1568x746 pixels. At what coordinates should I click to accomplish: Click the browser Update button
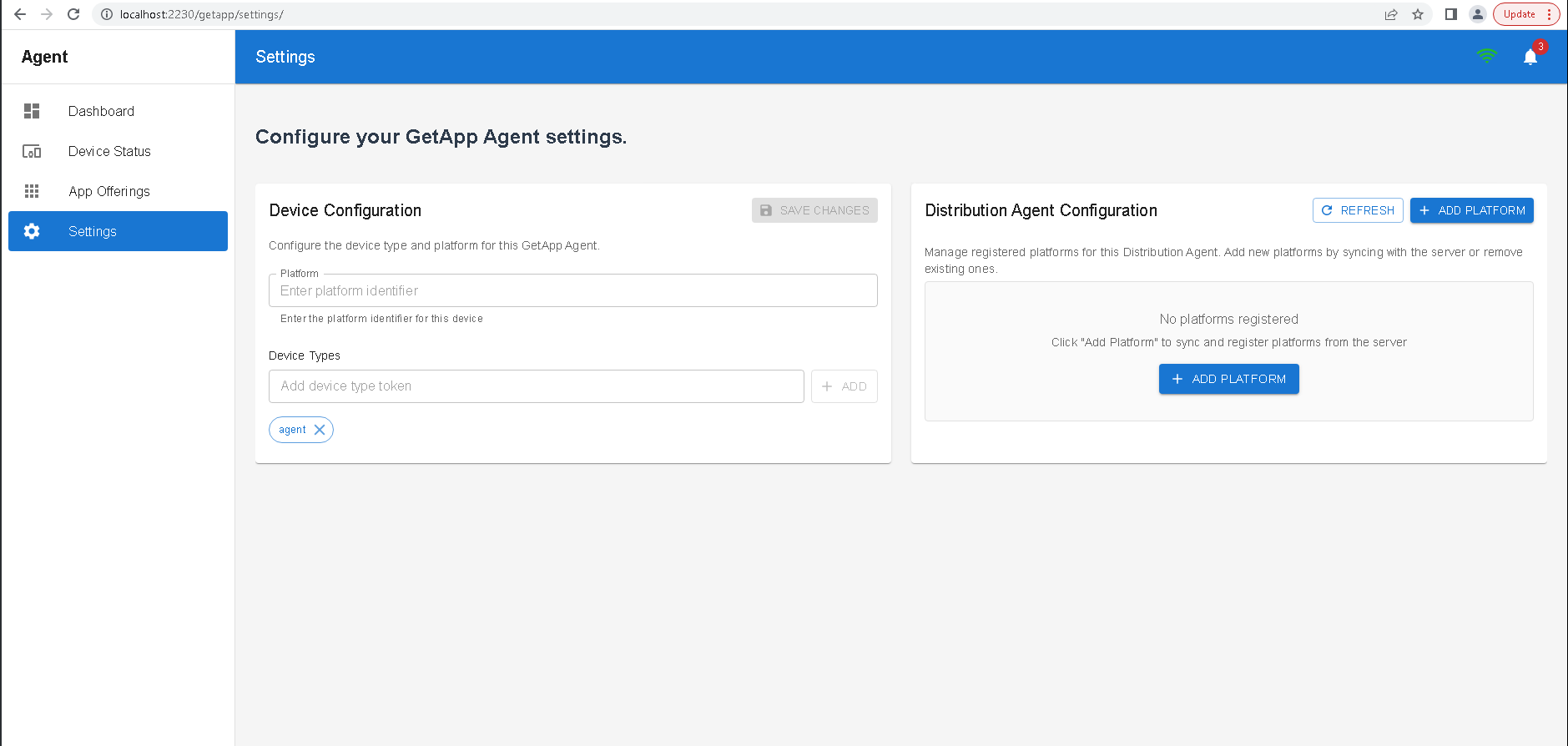pyautogui.click(x=1526, y=14)
